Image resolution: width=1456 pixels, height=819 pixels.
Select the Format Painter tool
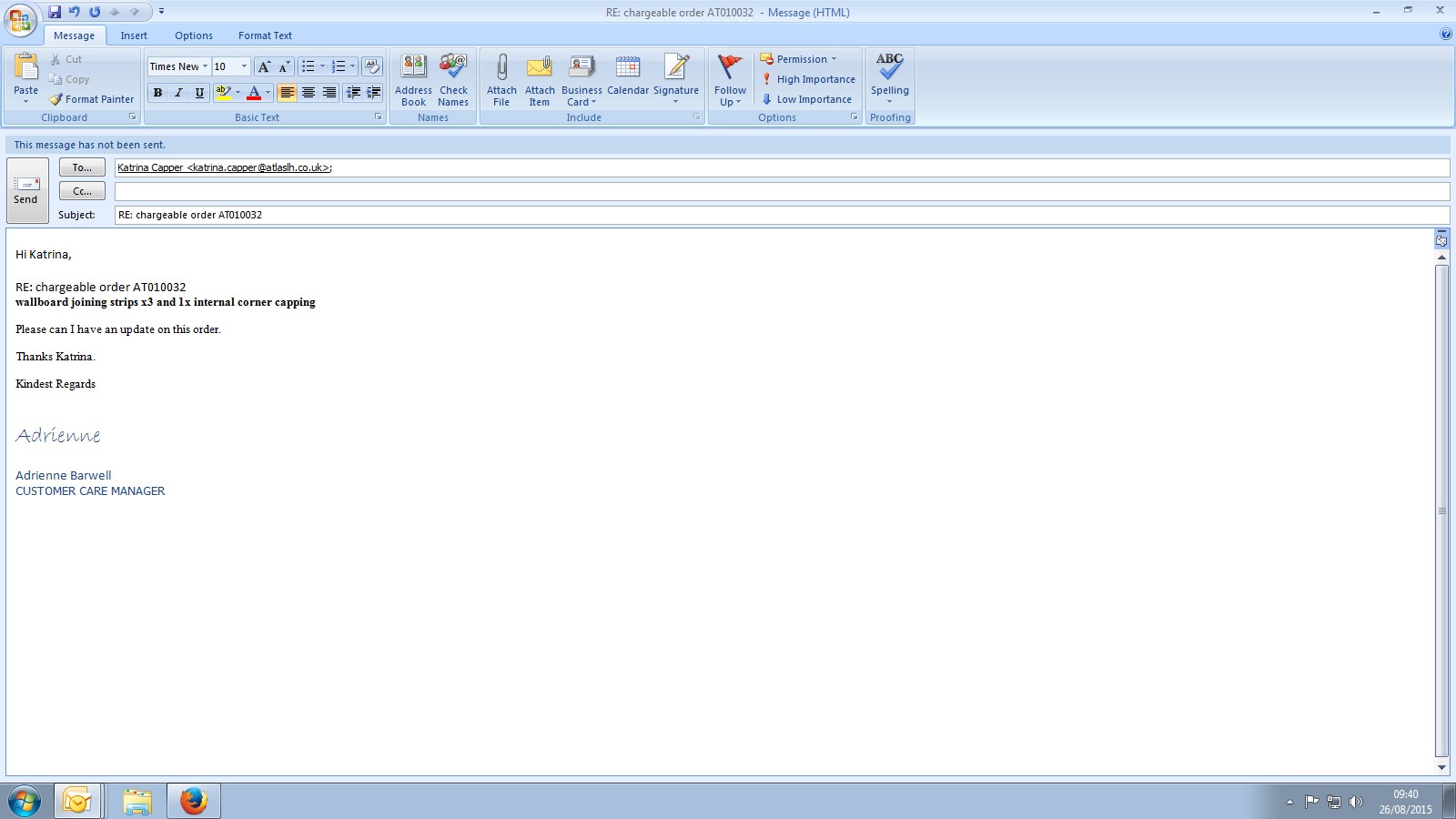(x=91, y=99)
